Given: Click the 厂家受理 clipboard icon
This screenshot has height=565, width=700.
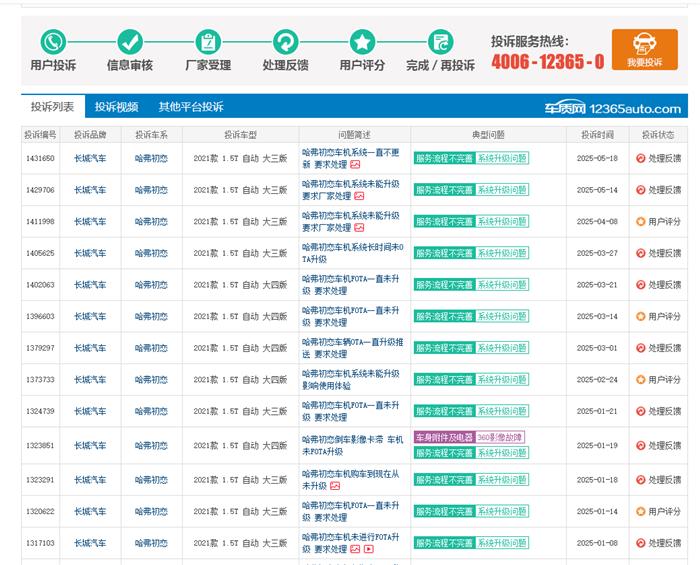Looking at the screenshot, I should coord(208,42).
